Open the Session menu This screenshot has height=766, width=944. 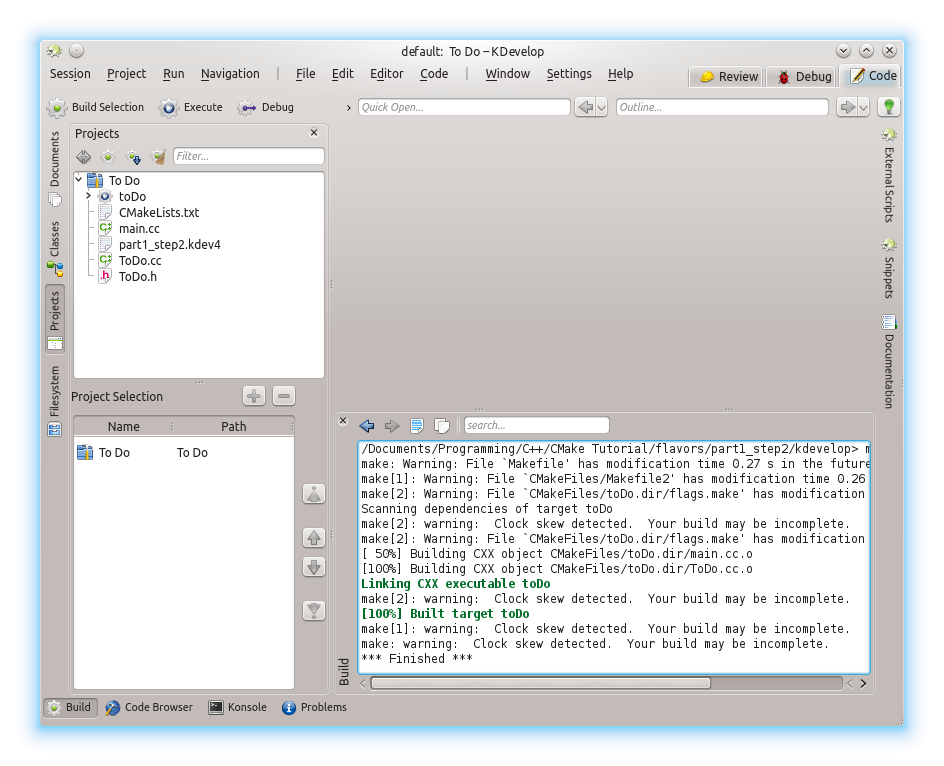tap(70, 73)
